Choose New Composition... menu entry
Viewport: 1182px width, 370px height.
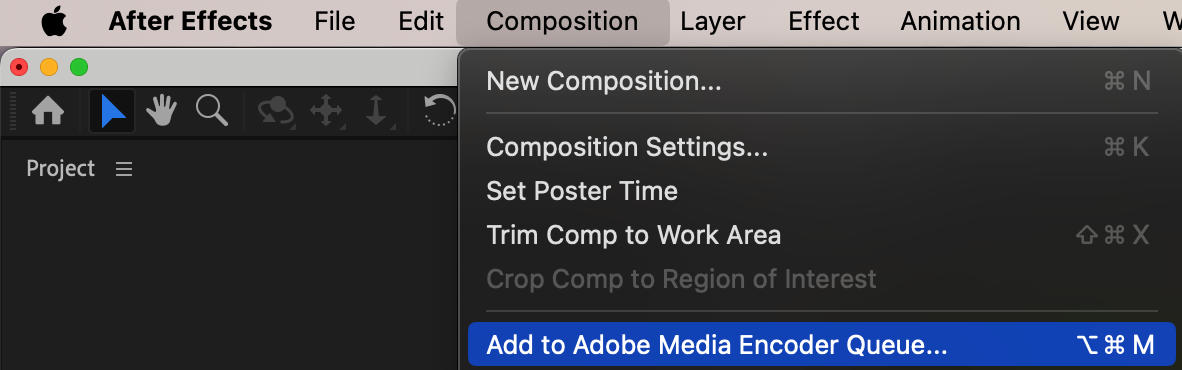click(x=821, y=81)
